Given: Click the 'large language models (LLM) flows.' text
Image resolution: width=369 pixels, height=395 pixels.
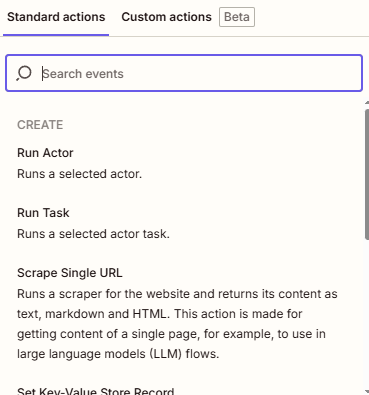Looking at the screenshot, I should 118,354.
